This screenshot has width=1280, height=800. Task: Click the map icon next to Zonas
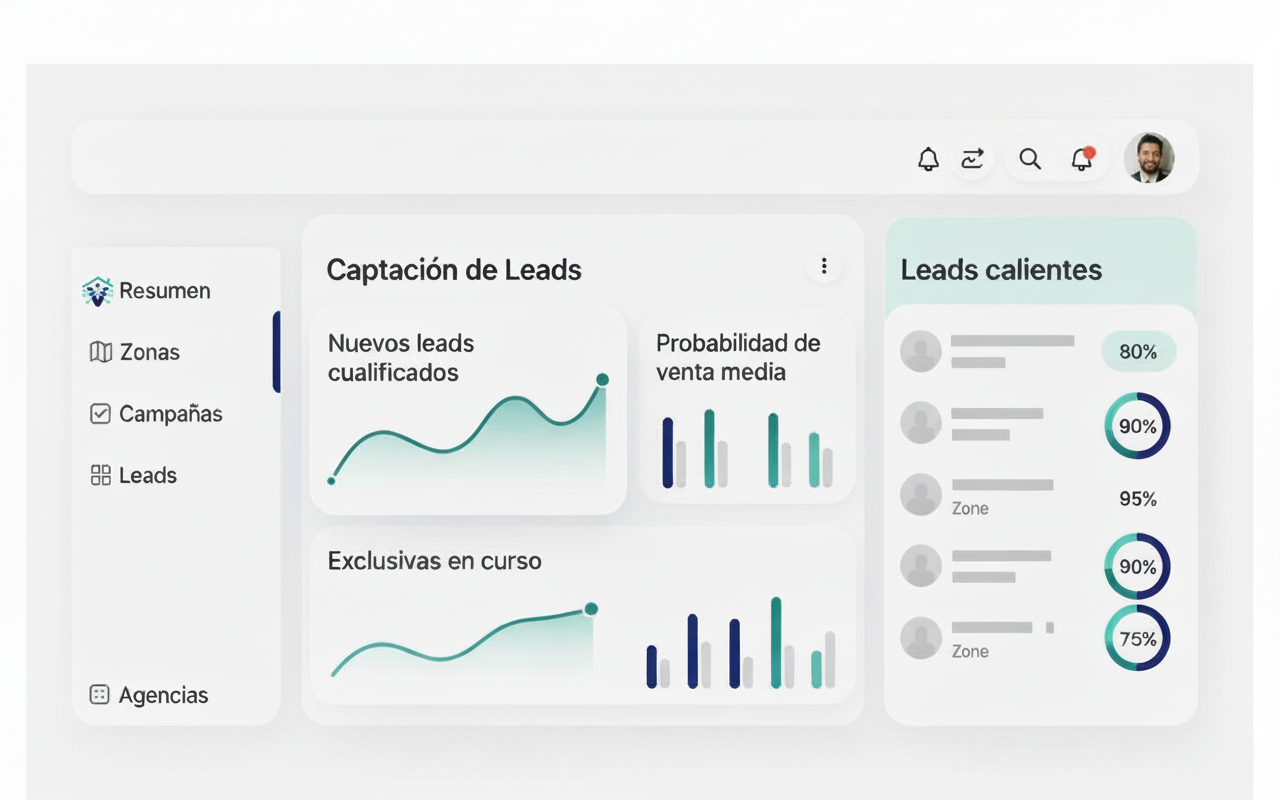(x=100, y=352)
